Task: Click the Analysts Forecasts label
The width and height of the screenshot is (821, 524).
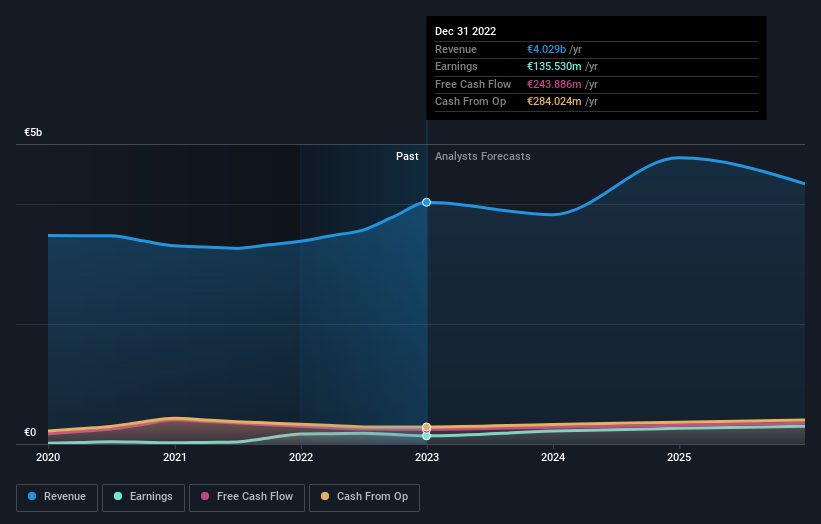Action: (x=483, y=156)
